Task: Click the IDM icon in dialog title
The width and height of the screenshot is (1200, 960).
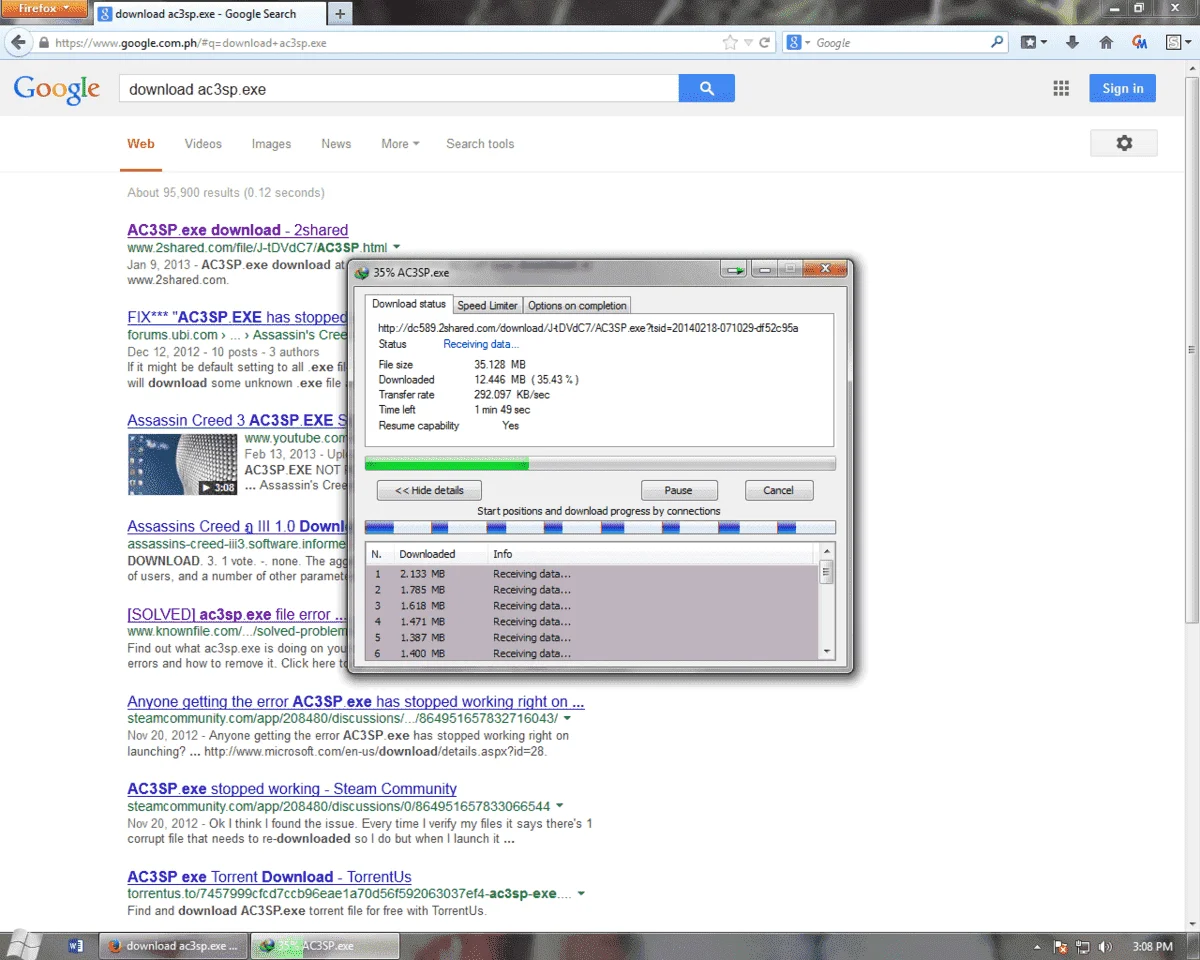Action: click(x=362, y=272)
